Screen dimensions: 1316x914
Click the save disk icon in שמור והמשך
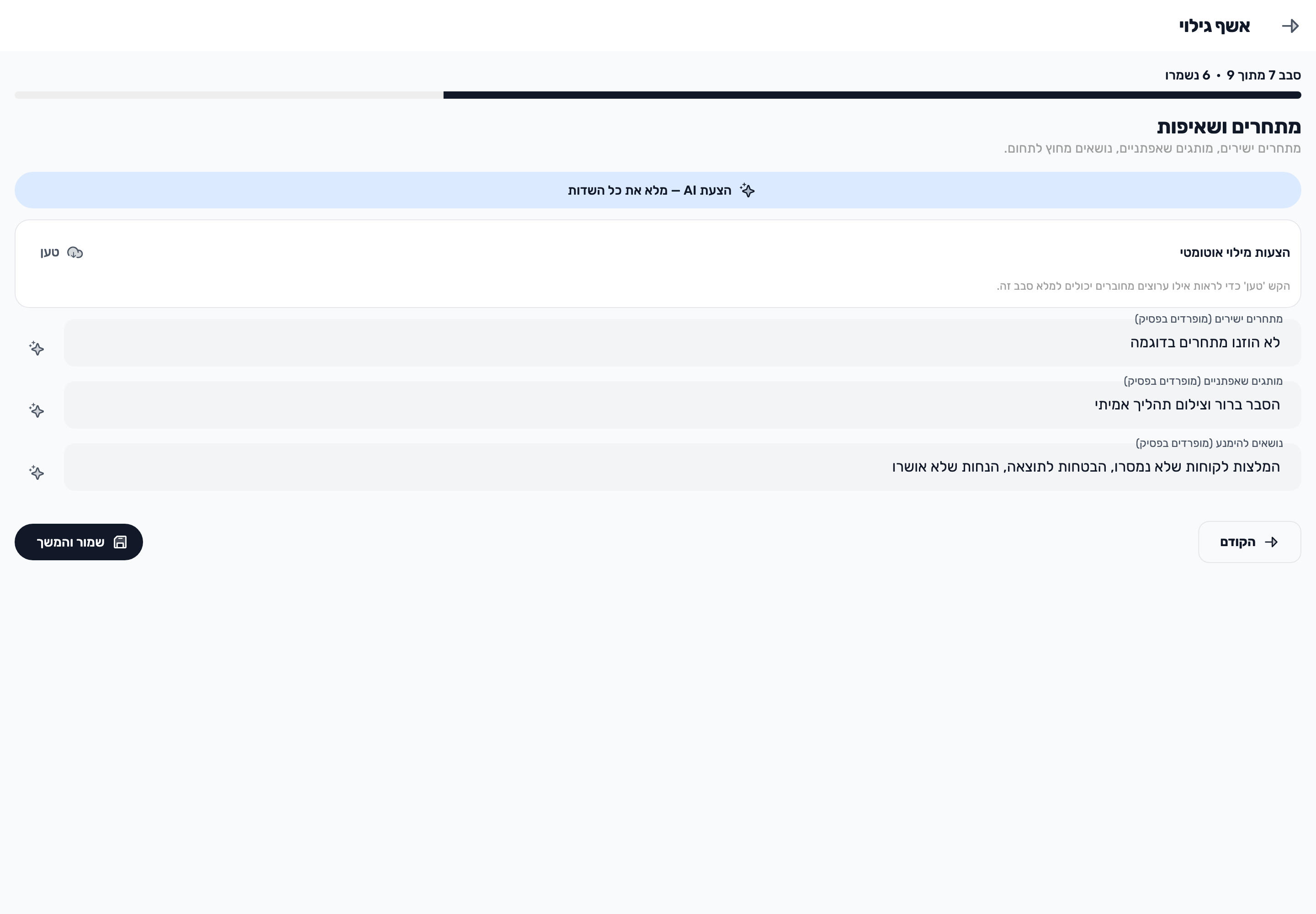click(x=120, y=542)
